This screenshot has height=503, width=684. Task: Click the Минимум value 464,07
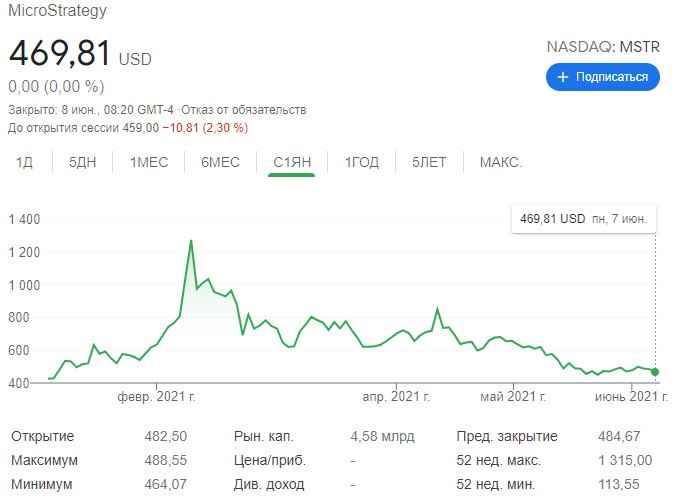click(x=166, y=484)
